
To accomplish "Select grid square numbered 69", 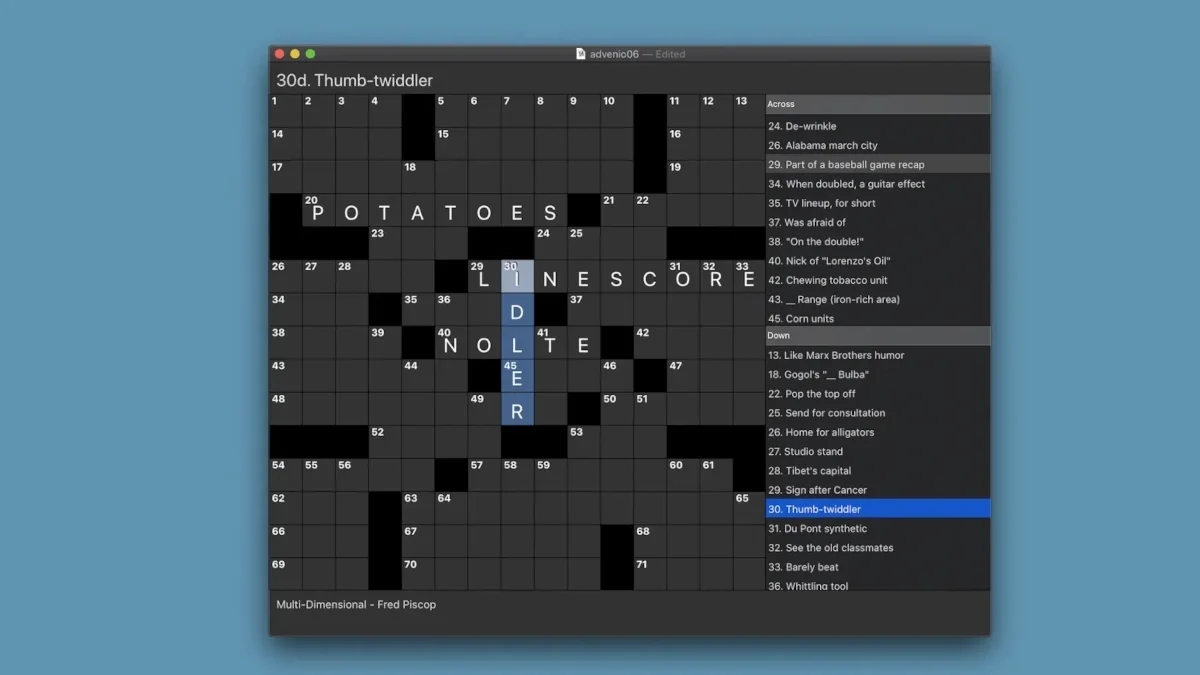I will (286, 573).
